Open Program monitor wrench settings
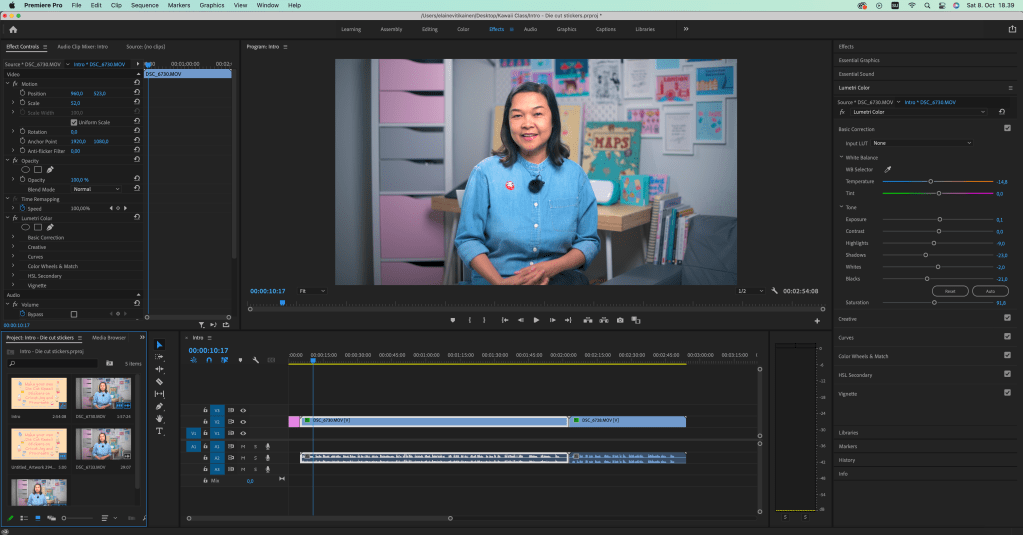Image resolution: width=1023 pixels, height=535 pixels. (774, 291)
